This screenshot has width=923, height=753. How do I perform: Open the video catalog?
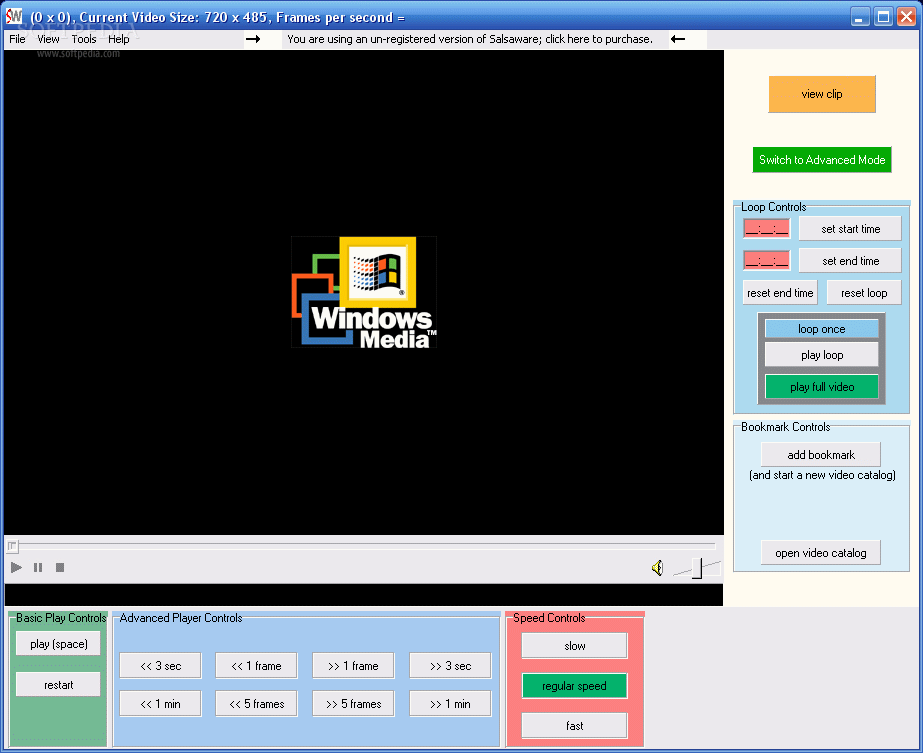click(x=821, y=553)
